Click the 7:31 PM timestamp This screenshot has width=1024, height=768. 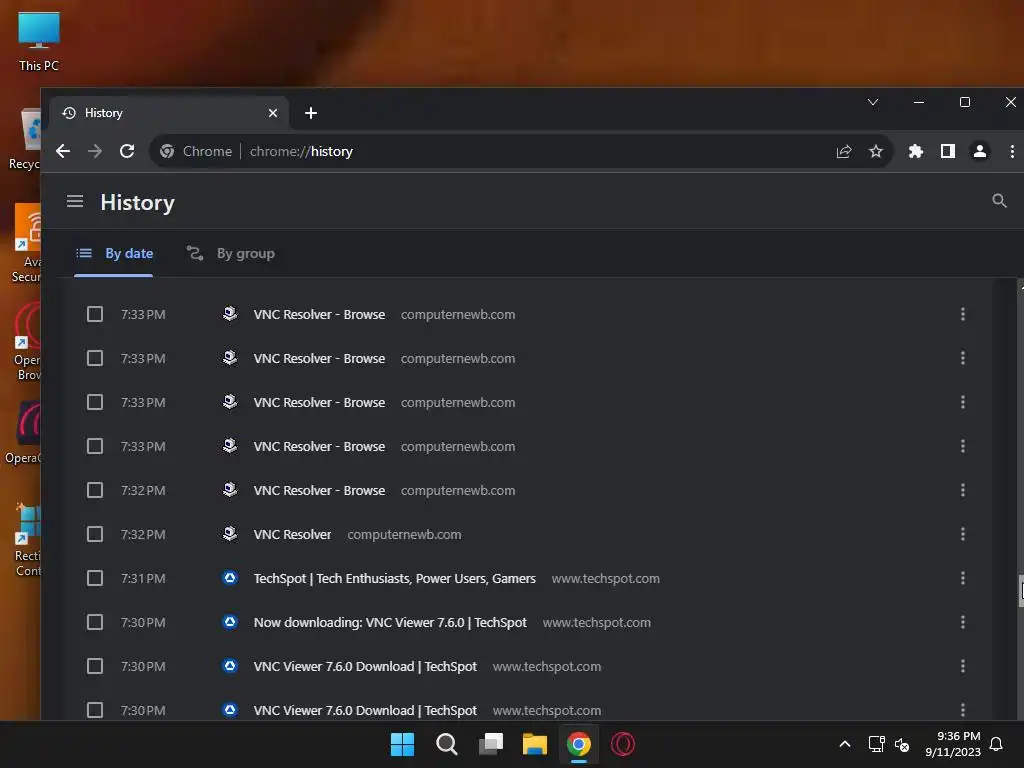click(143, 579)
